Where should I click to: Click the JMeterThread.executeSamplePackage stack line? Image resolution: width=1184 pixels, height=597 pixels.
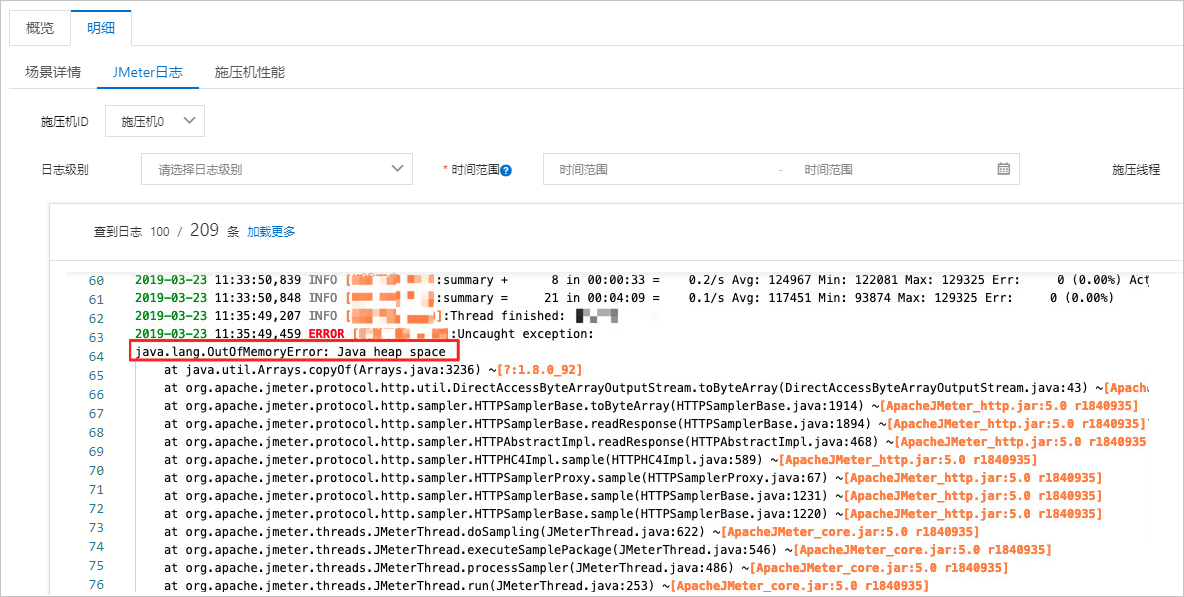(608, 550)
